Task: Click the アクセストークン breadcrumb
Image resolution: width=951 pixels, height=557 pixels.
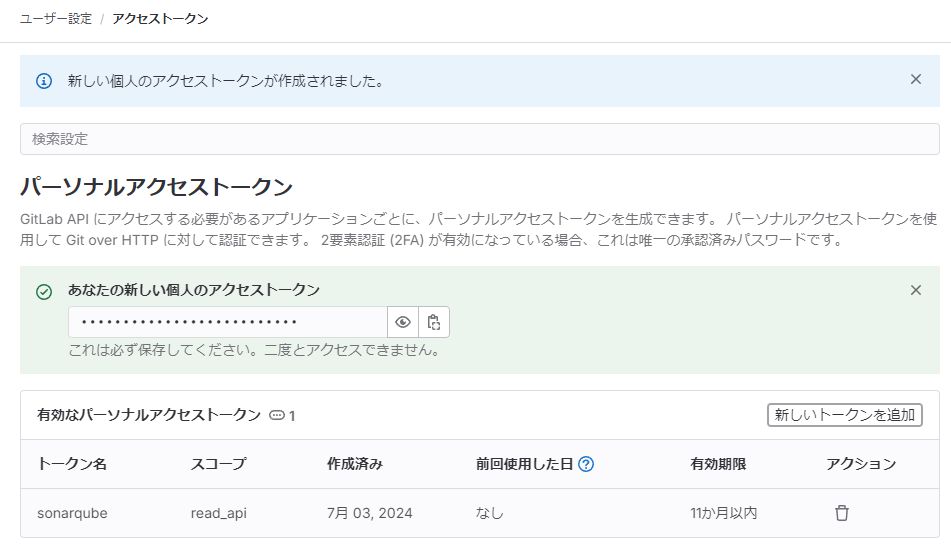Action: (x=160, y=19)
